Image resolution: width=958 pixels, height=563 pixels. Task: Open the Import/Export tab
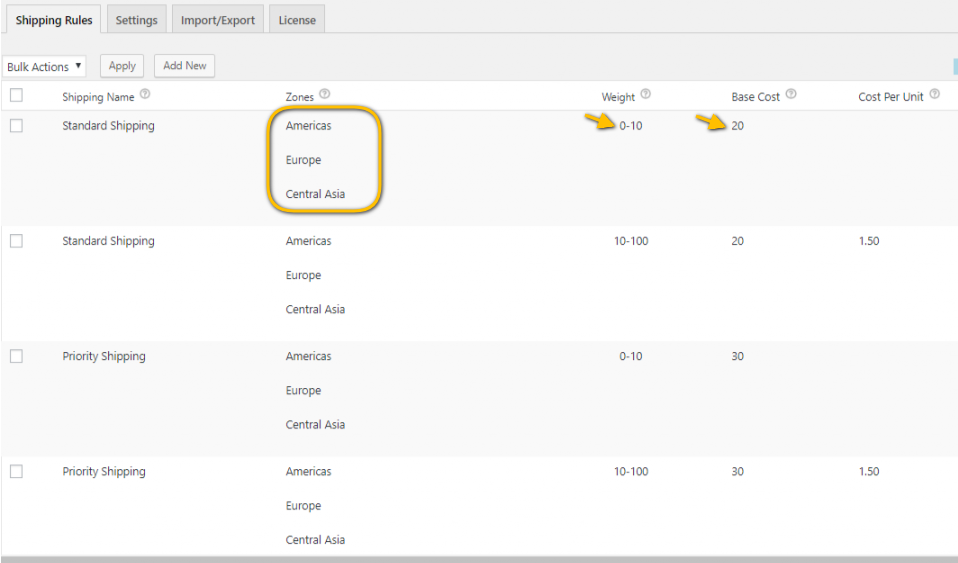[218, 20]
